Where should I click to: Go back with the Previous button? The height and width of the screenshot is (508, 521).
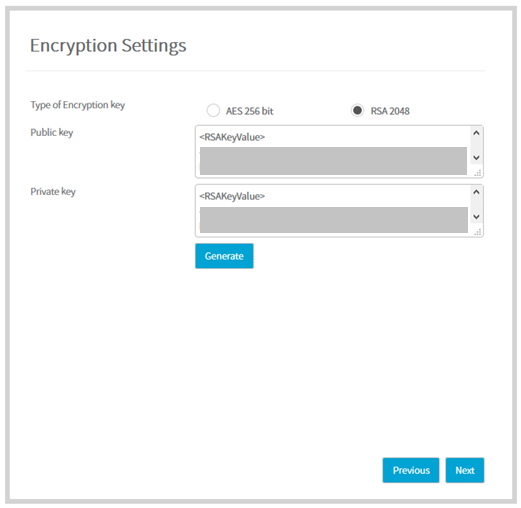[x=411, y=470]
